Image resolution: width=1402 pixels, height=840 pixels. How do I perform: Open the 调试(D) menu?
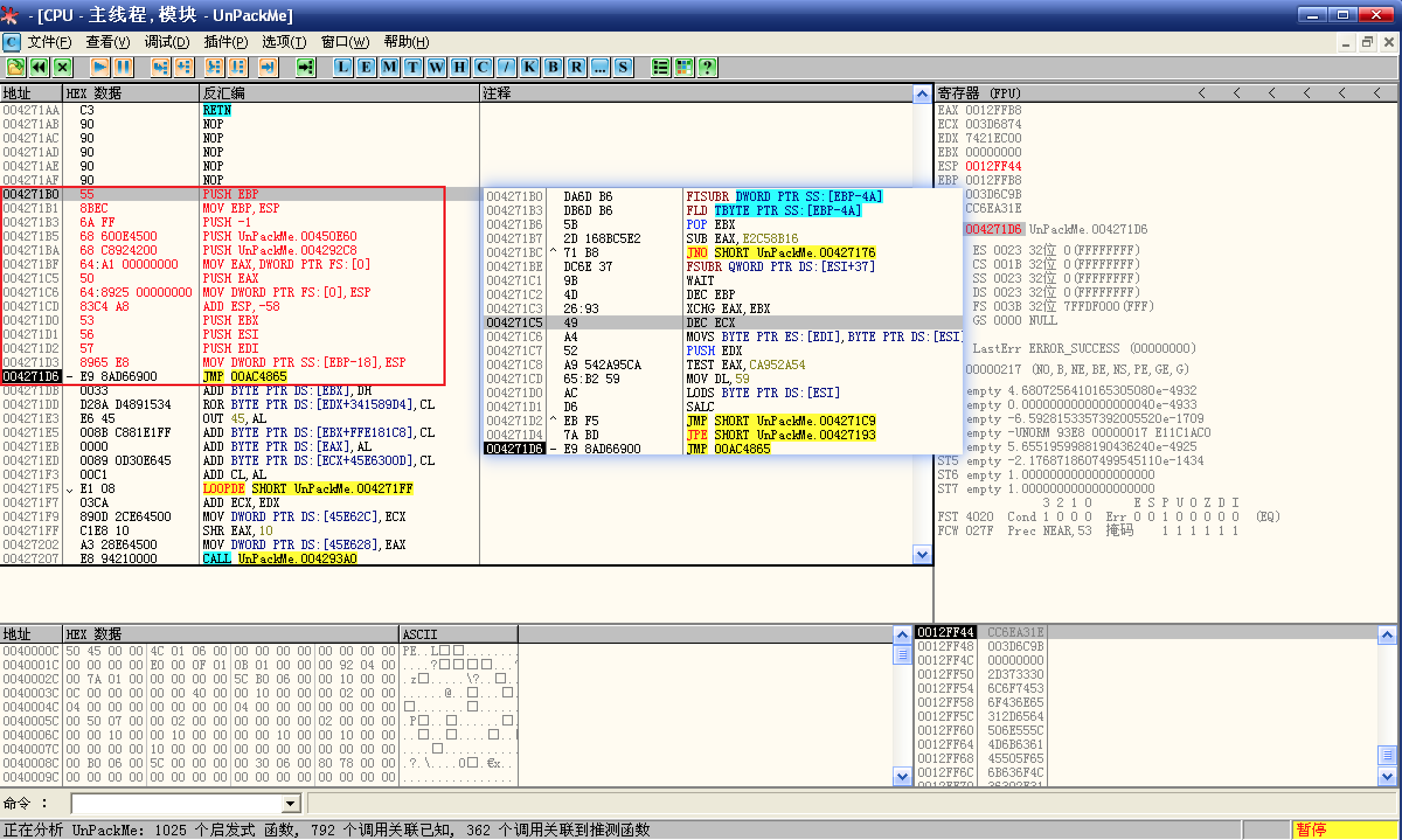tap(167, 42)
